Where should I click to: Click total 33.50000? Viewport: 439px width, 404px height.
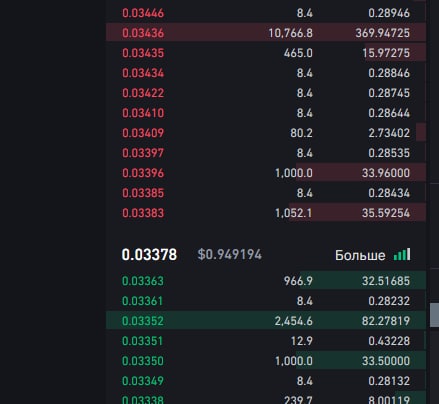coord(386,361)
